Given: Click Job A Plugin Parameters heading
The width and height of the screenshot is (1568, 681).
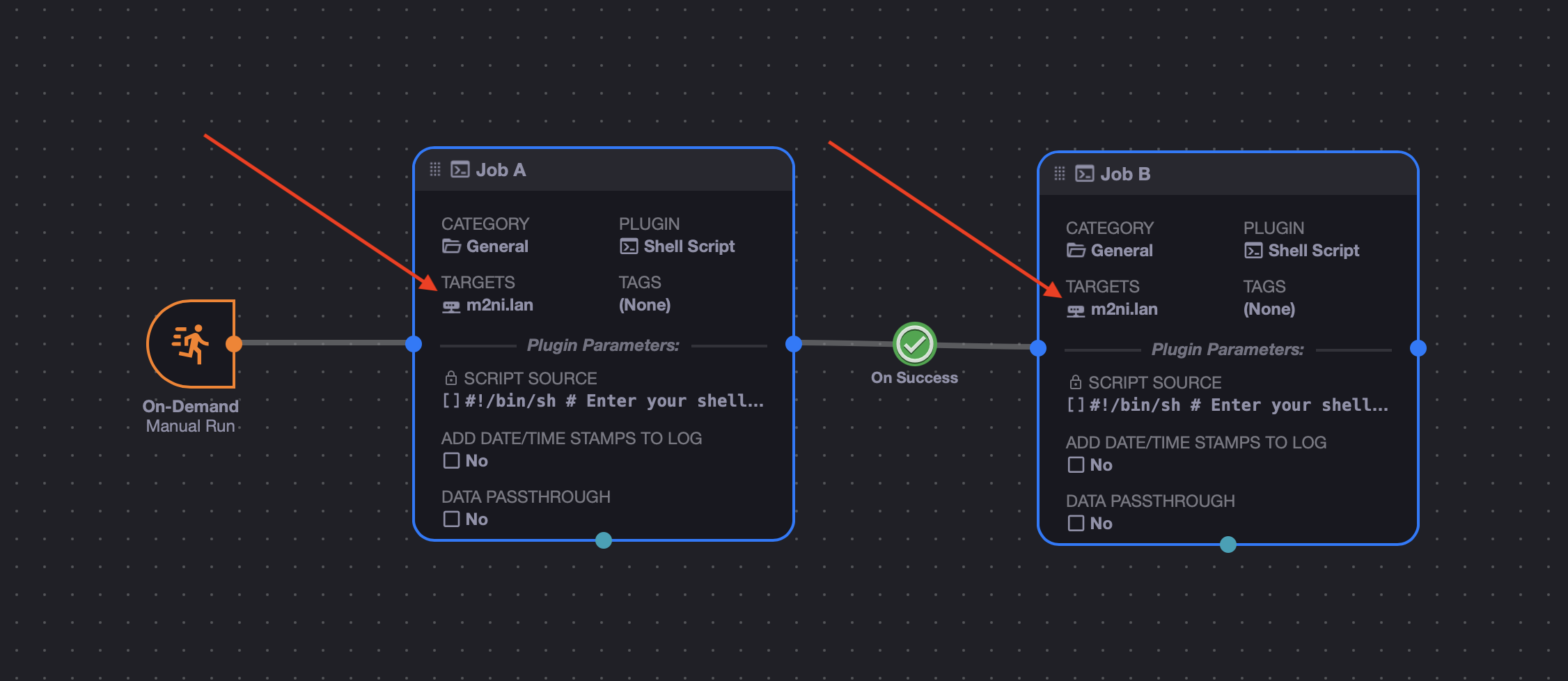Looking at the screenshot, I should coord(603,345).
